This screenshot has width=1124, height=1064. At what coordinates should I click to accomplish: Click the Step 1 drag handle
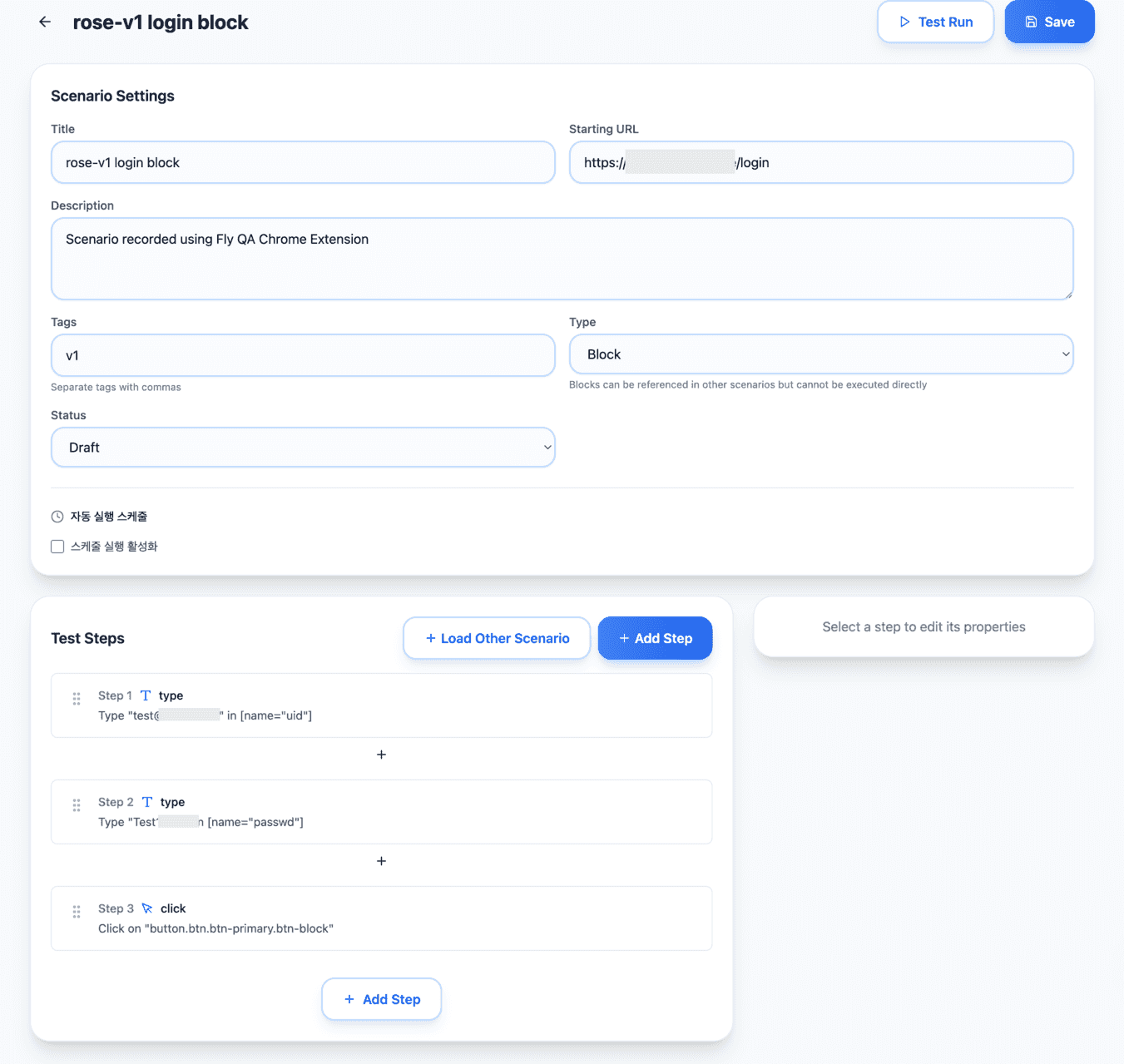pyautogui.click(x=77, y=699)
